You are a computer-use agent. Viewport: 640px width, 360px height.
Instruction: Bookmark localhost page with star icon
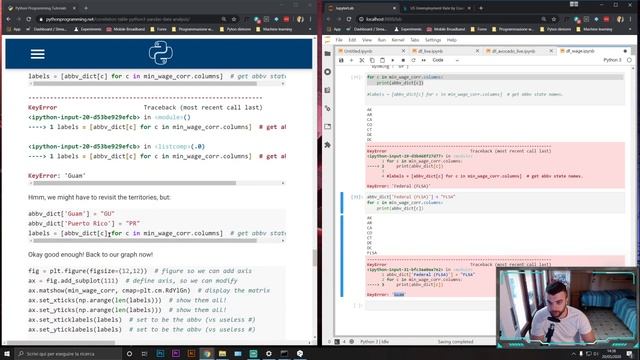coord(554,19)
